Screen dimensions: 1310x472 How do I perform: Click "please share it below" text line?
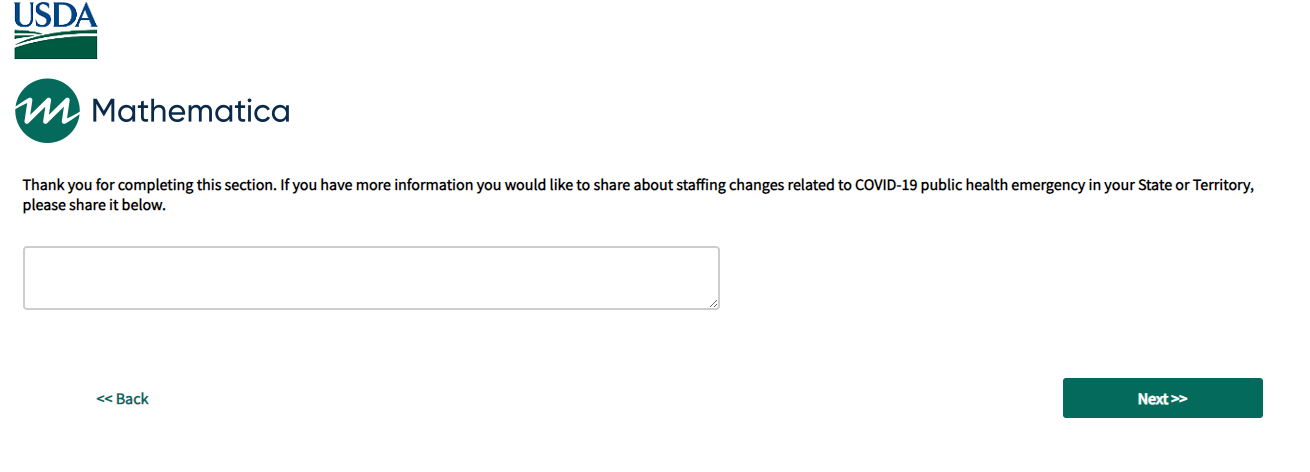tap(94, 206)
